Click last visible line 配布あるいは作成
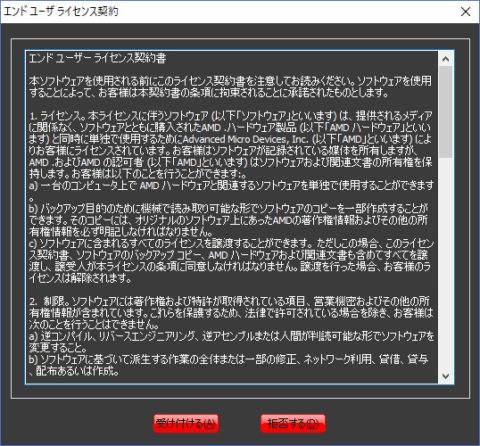 tap(74, 371)
